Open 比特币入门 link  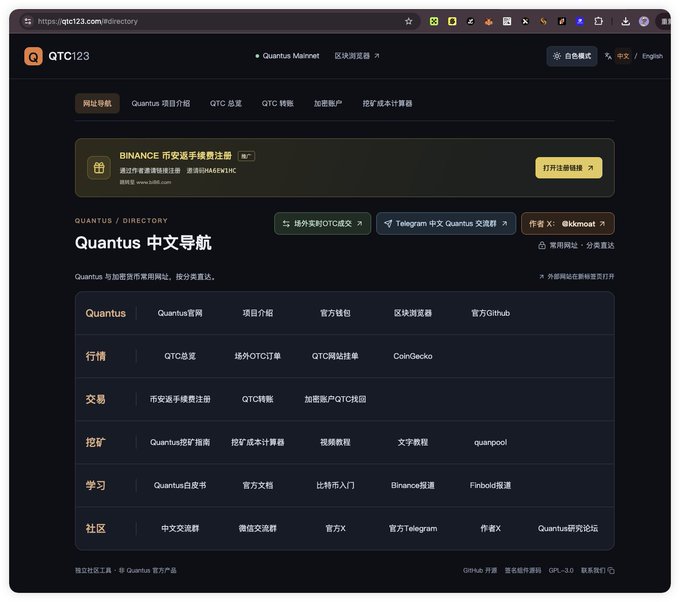tap(335, 485)
